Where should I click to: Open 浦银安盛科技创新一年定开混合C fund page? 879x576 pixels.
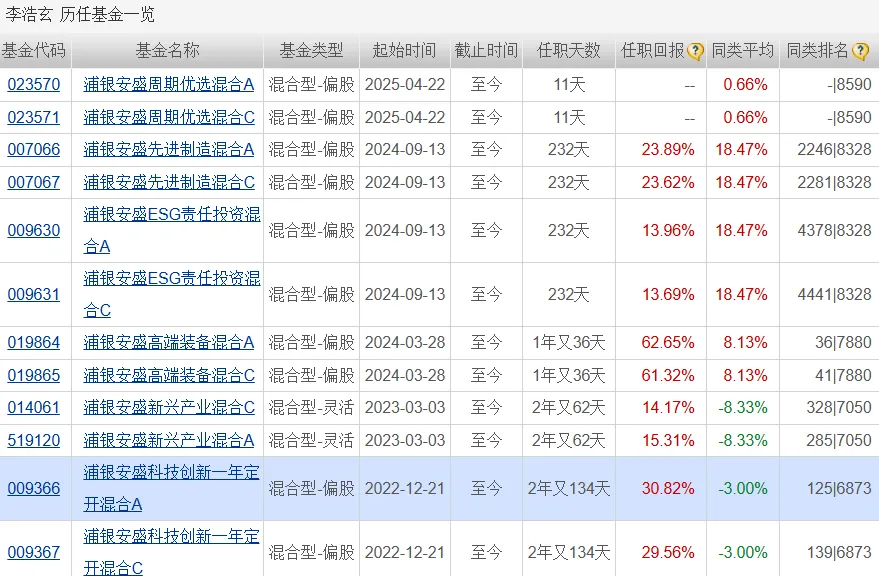point(172,552)
